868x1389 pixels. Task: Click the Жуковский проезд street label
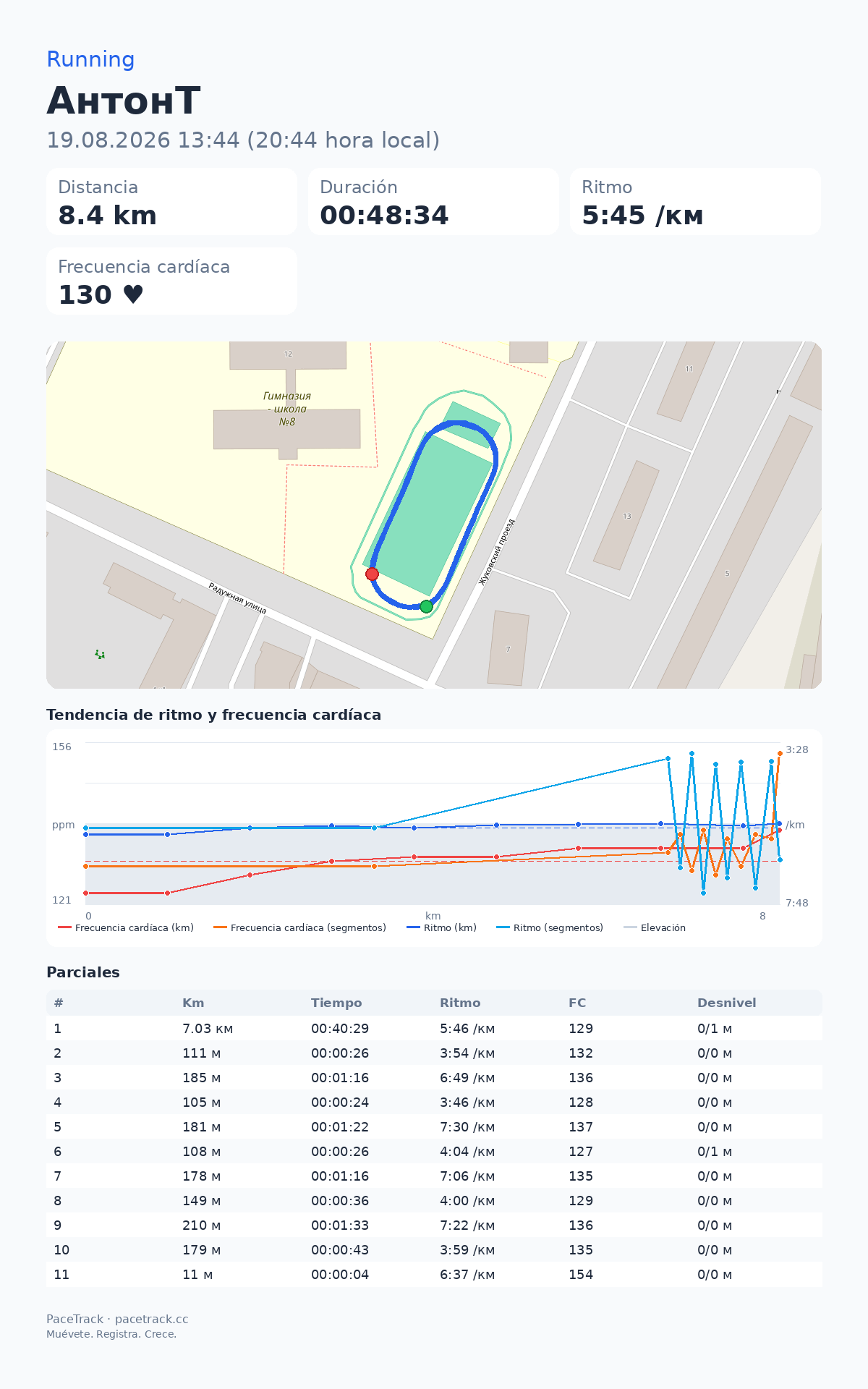pyautogui.click(x=497, y=552)
